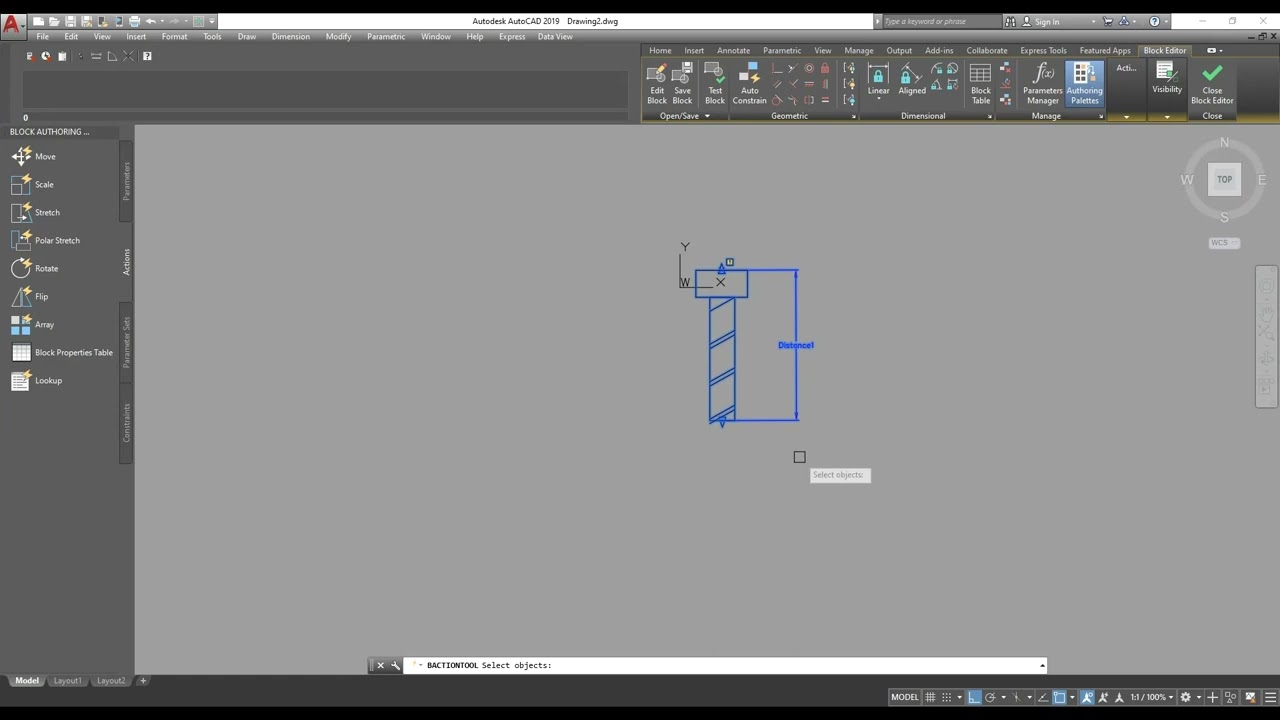Close the command line with the X icon

click(380, 665)
